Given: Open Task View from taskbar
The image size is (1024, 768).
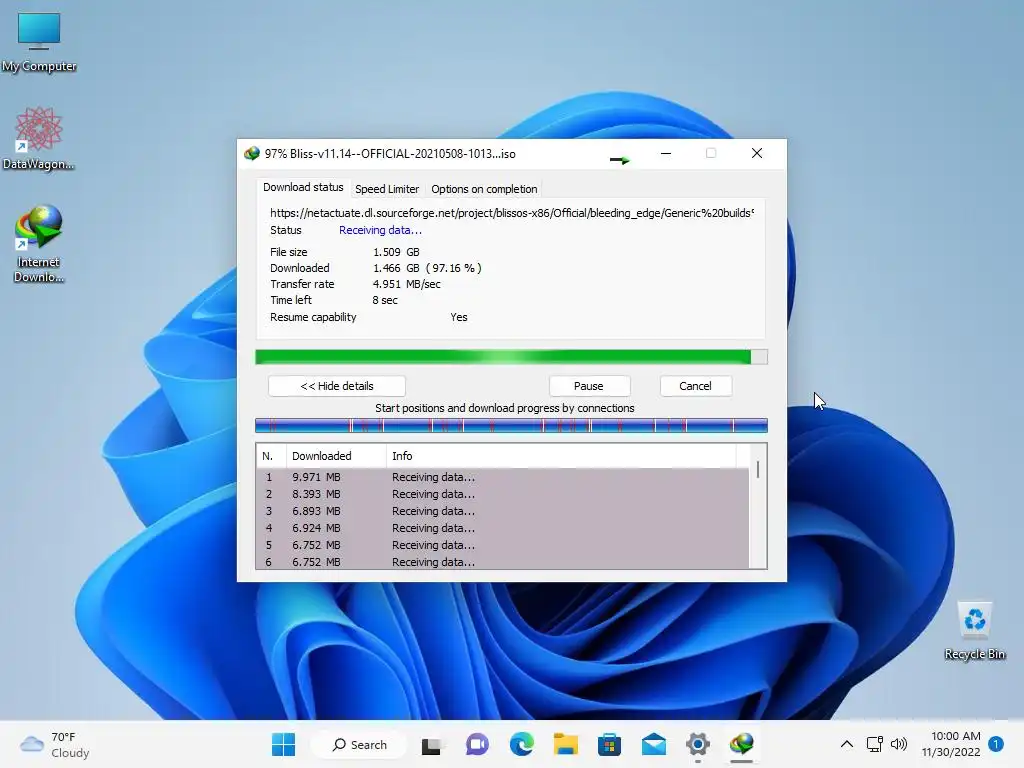Looking at the screenshot, I should [431, 745].
